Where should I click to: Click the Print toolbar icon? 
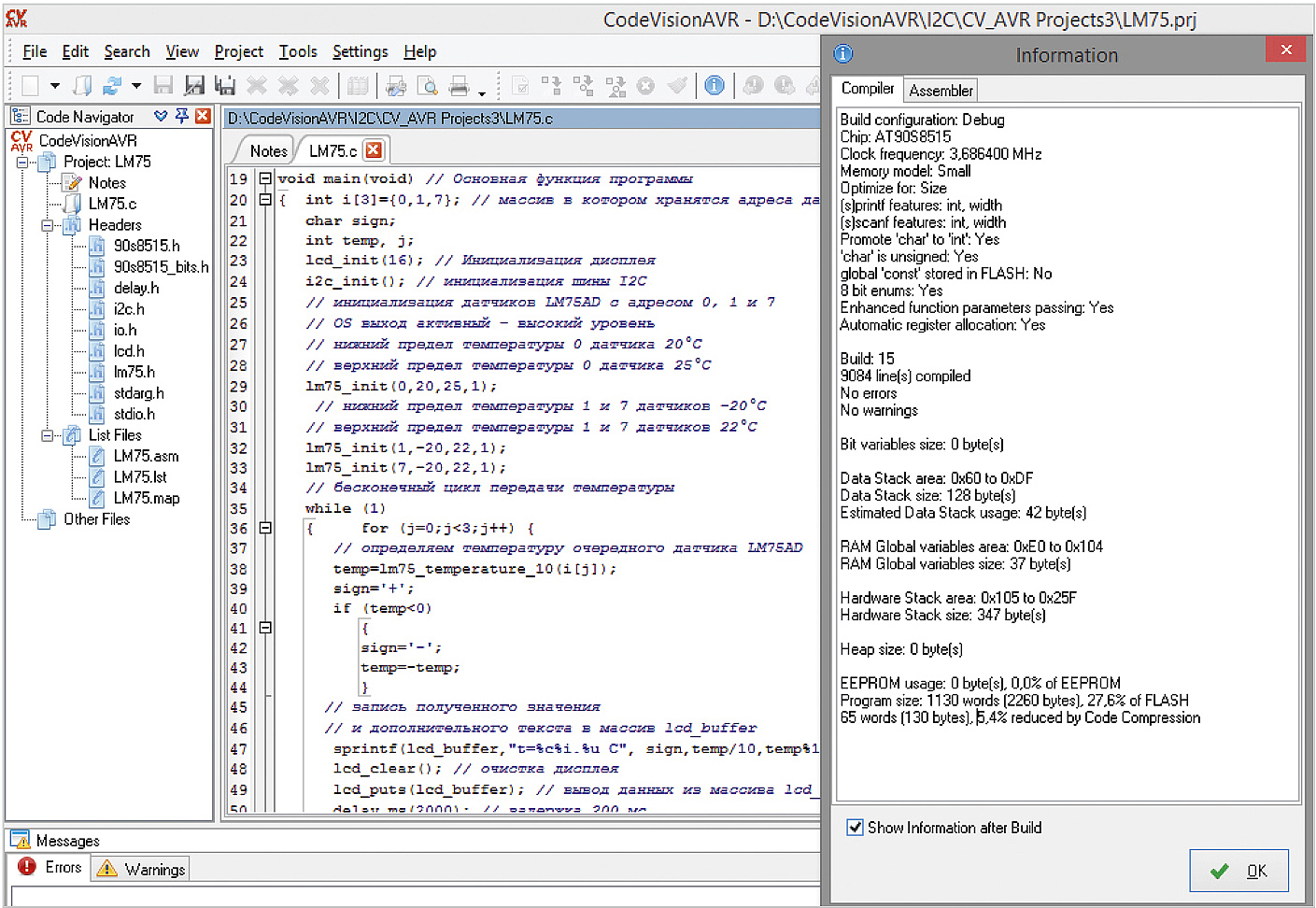coord(459,86)
